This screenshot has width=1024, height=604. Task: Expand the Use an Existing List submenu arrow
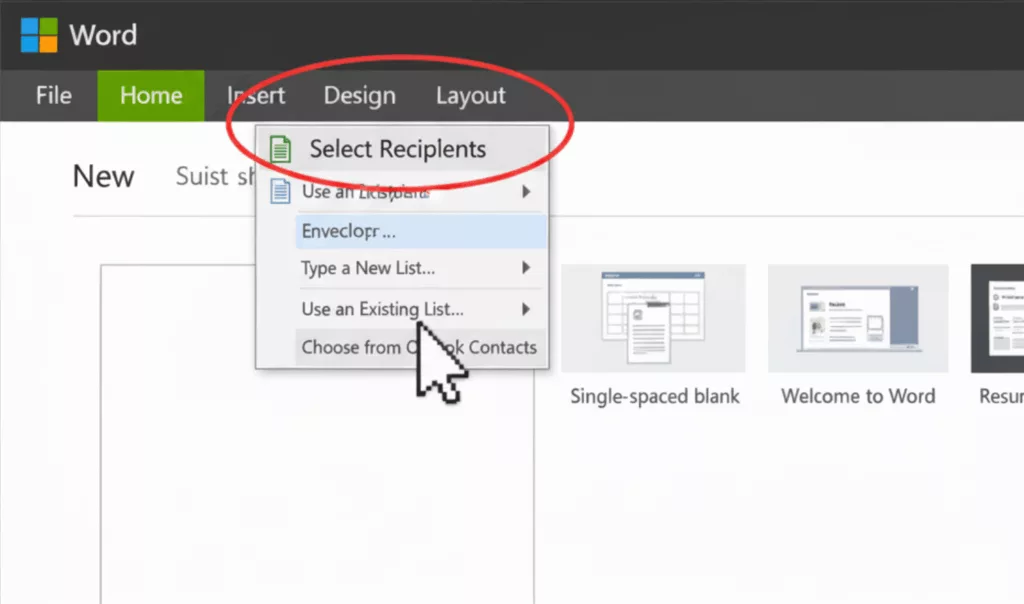tap(526, 309)
